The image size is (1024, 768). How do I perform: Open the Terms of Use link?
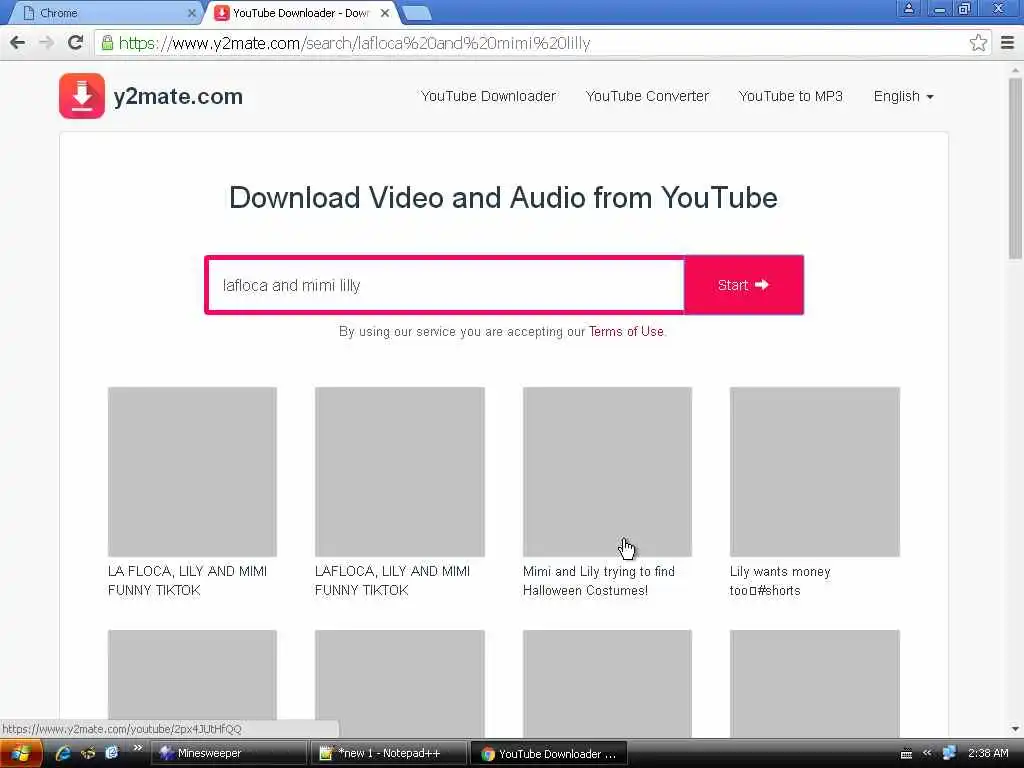(x=626, y=332)
